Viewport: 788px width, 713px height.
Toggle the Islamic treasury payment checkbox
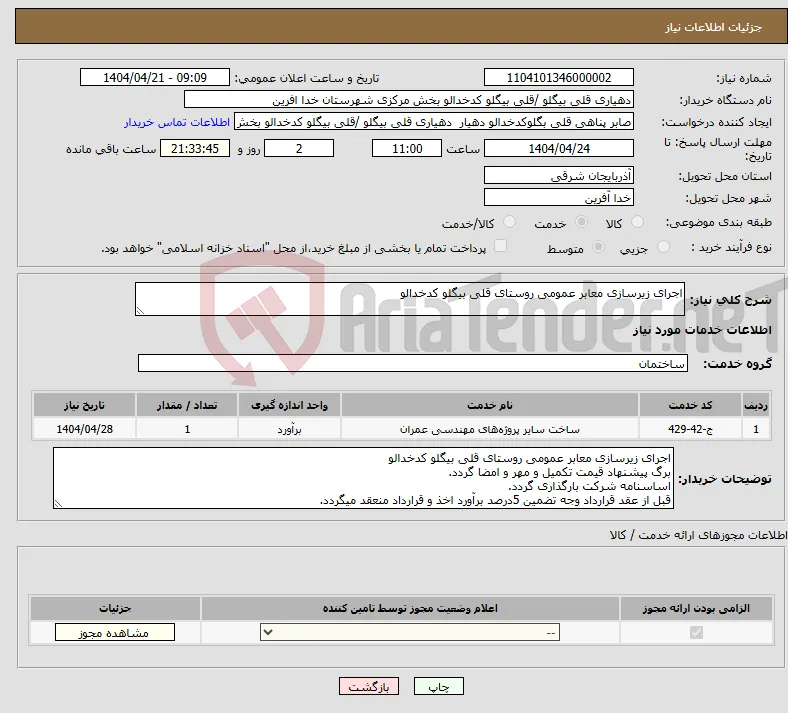pos(501,246)
